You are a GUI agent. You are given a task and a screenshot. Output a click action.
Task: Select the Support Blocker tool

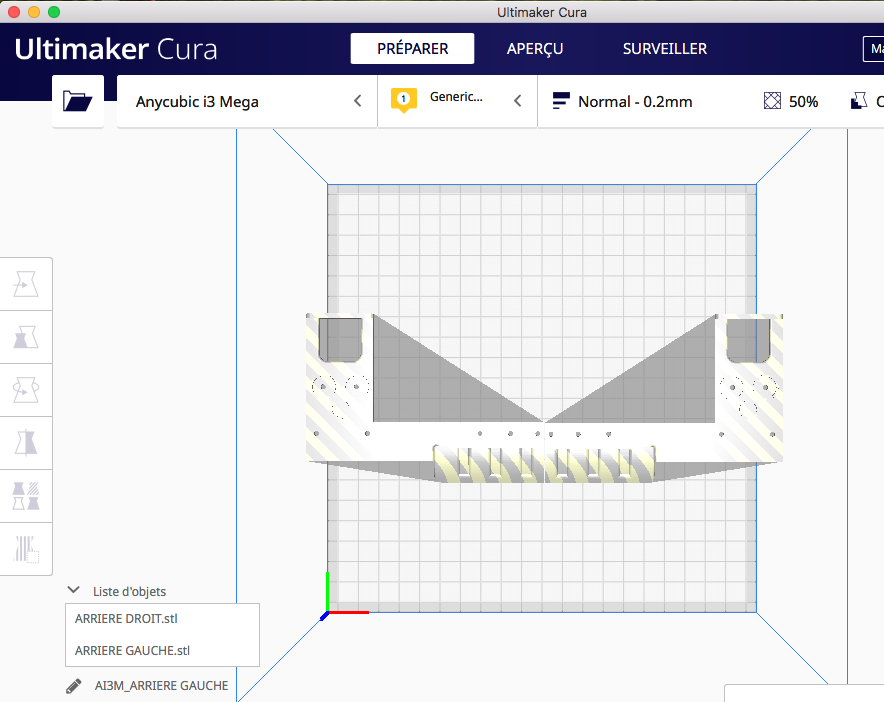pos(26,549)
